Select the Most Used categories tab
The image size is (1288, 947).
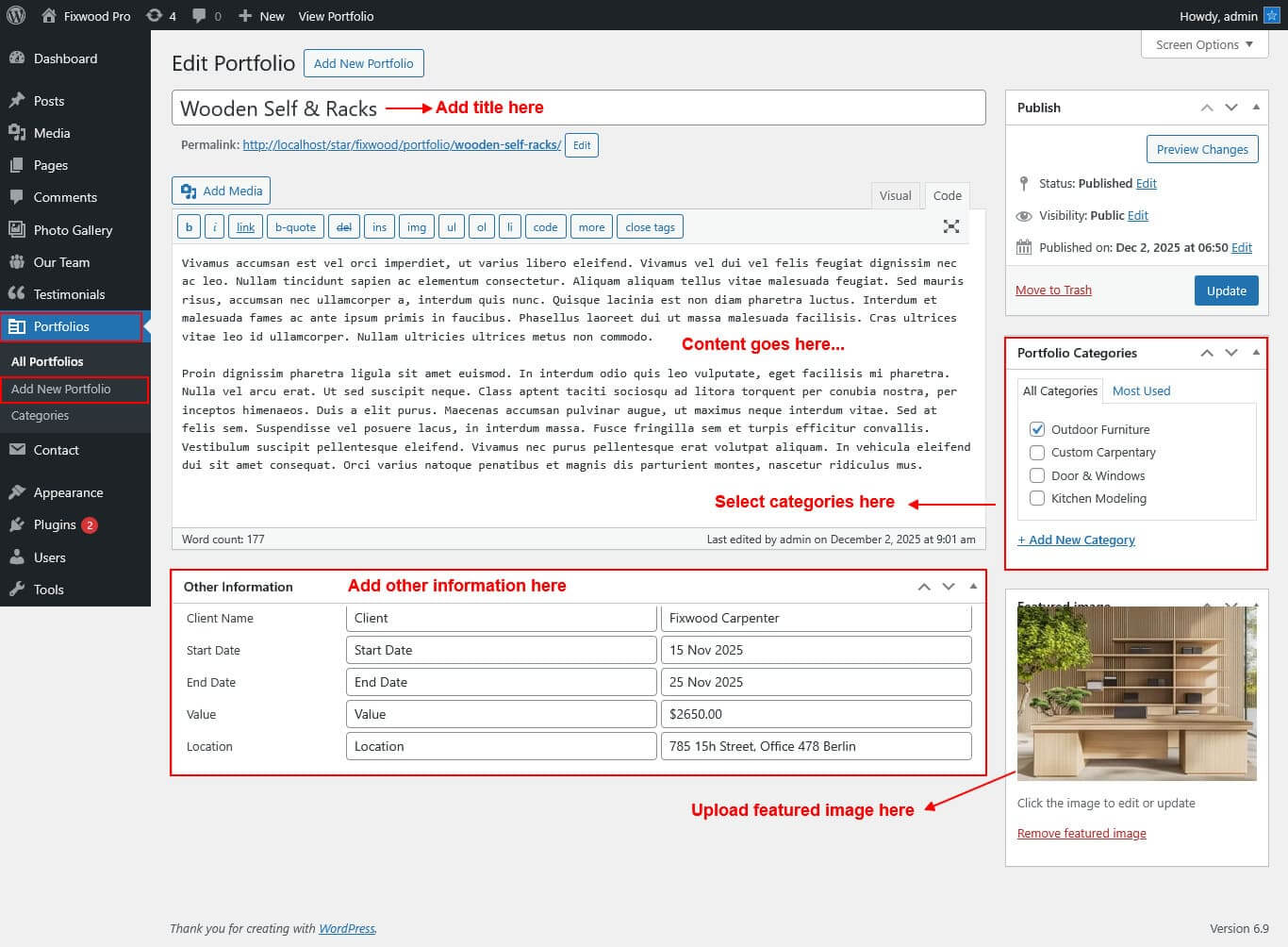tap(1141, 390)
